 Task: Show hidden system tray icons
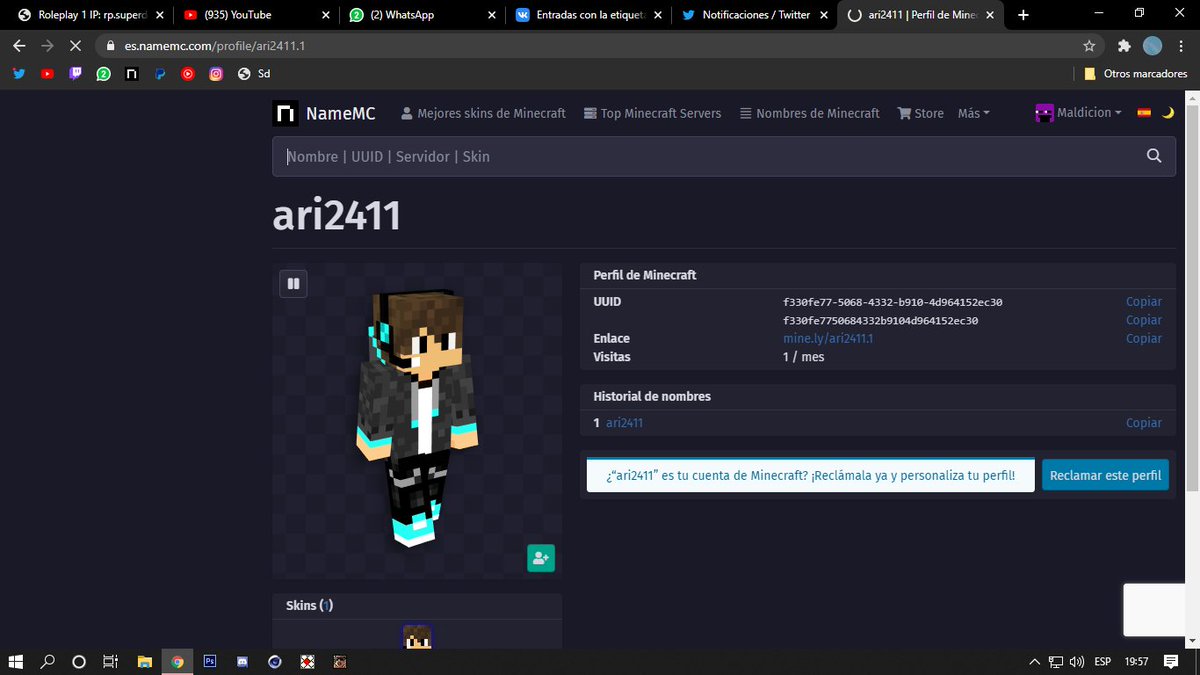point(1035,661)
